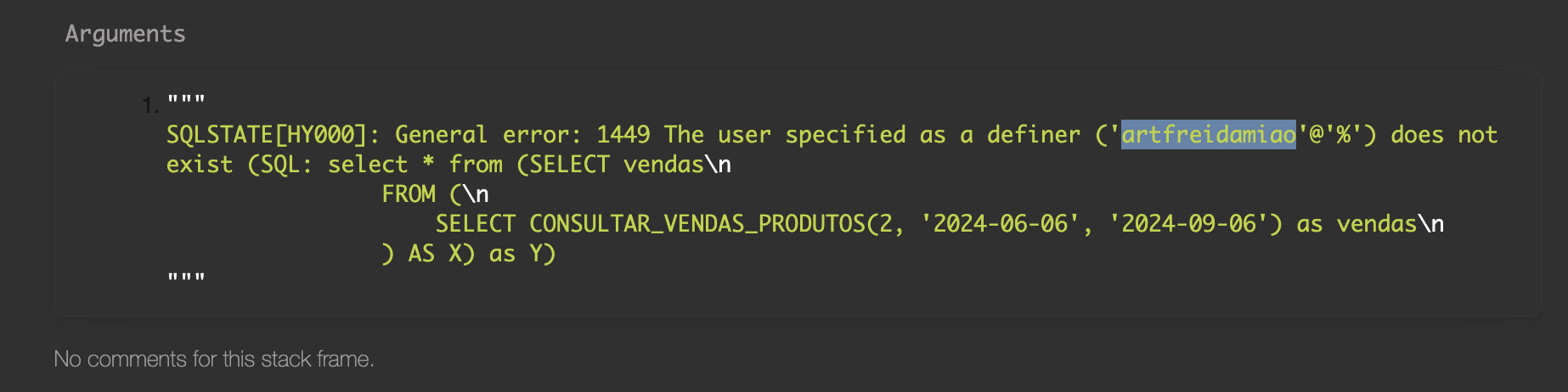Click the ') AS X) as Y)' line
This screenshot has height=392, width=1568.
(x=468, y=254)
